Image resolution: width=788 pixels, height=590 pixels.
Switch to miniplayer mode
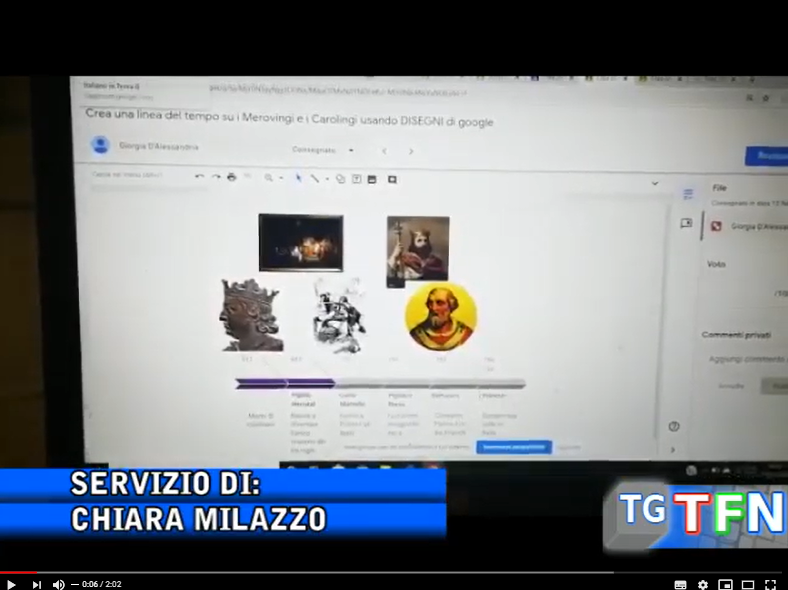(725, 584)
